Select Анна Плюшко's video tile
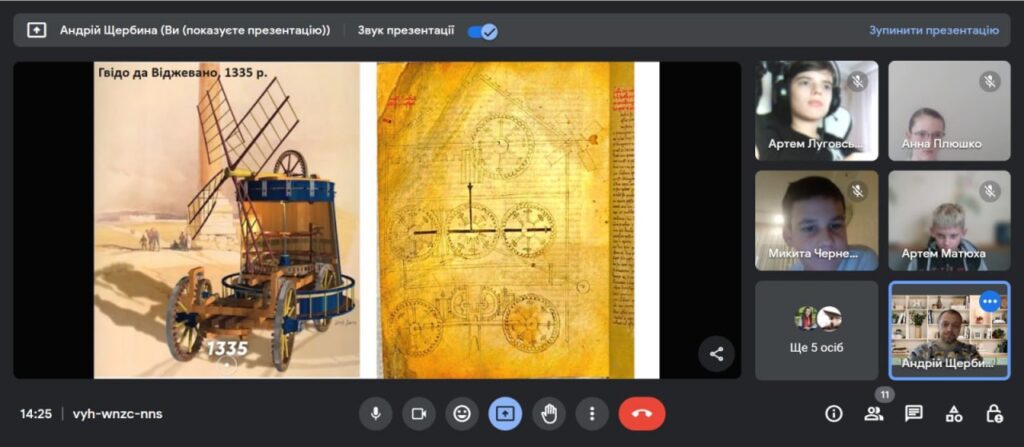The image size is (1024, 447). coord(948,110)
